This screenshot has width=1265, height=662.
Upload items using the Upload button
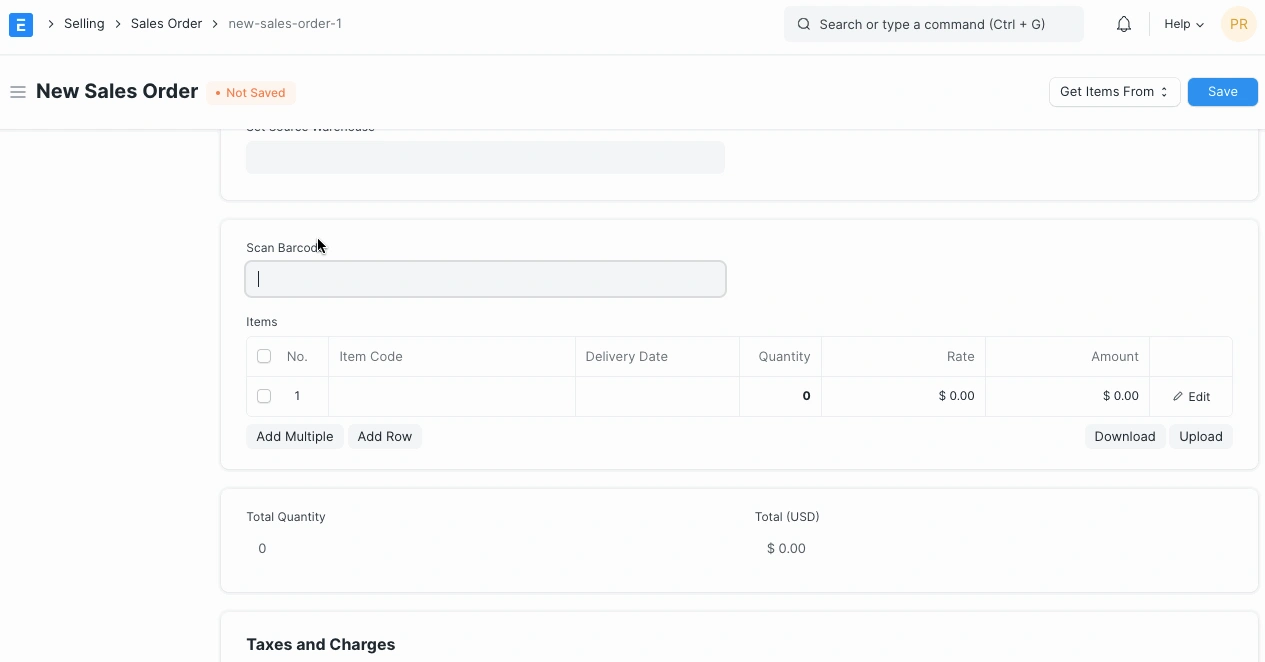tap(1200, 436)
